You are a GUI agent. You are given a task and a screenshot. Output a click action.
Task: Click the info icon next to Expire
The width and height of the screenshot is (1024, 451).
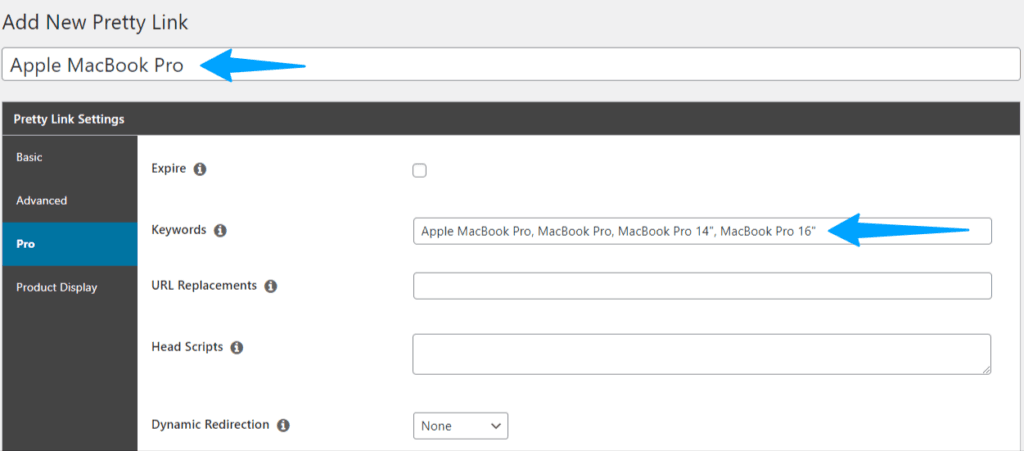point(200,170)
